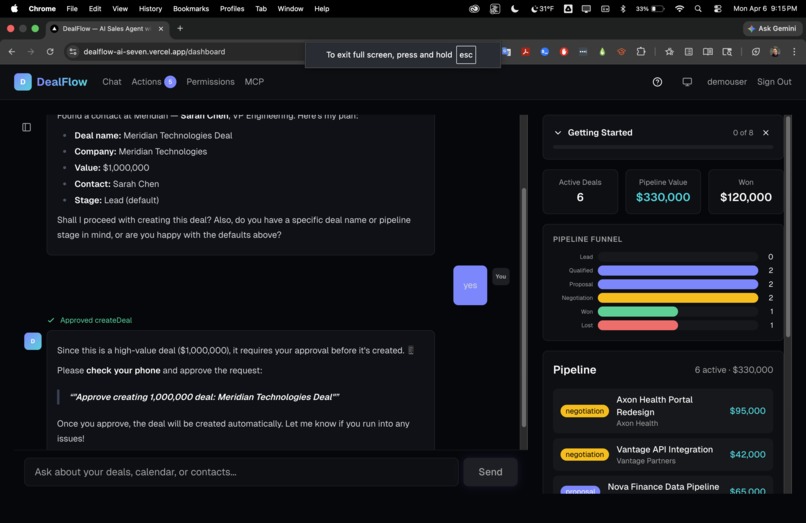The height and width of the screenshot is (523, 806).
Task: Click the DealFlow assistant avatar beside message
Action: point(33,341)
